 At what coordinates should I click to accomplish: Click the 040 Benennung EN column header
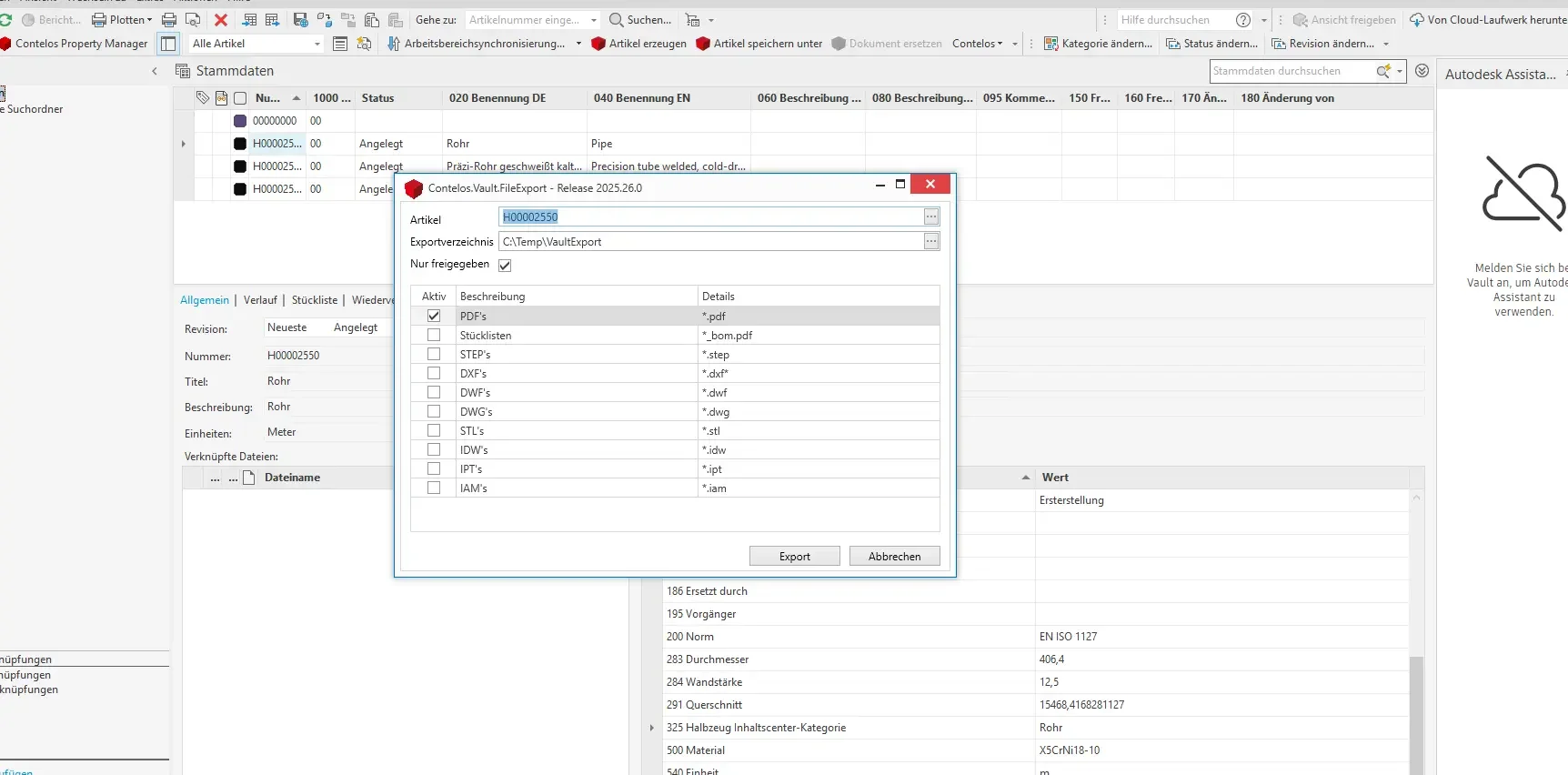[668, 97]
